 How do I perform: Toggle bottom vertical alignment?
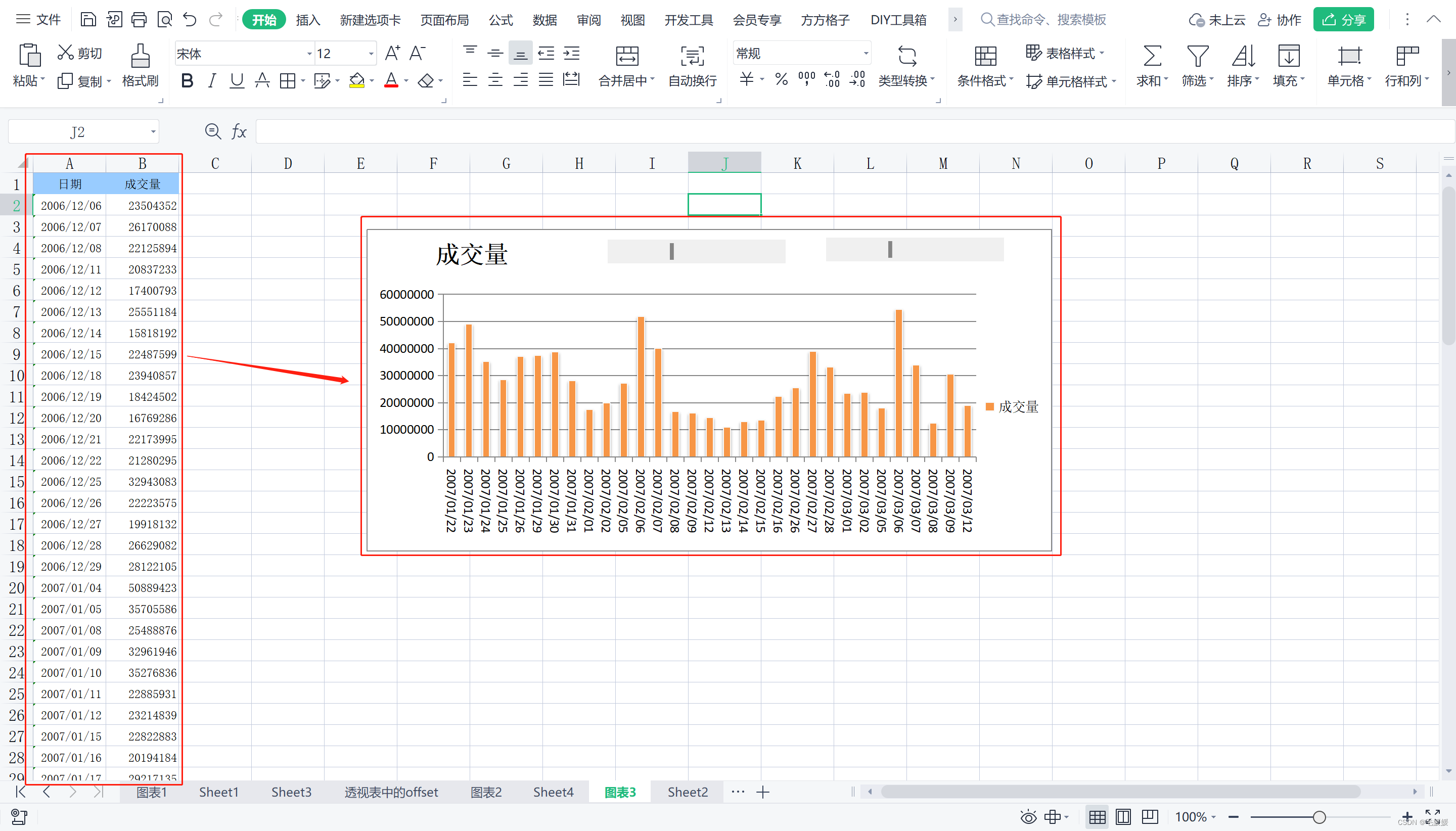521,53
